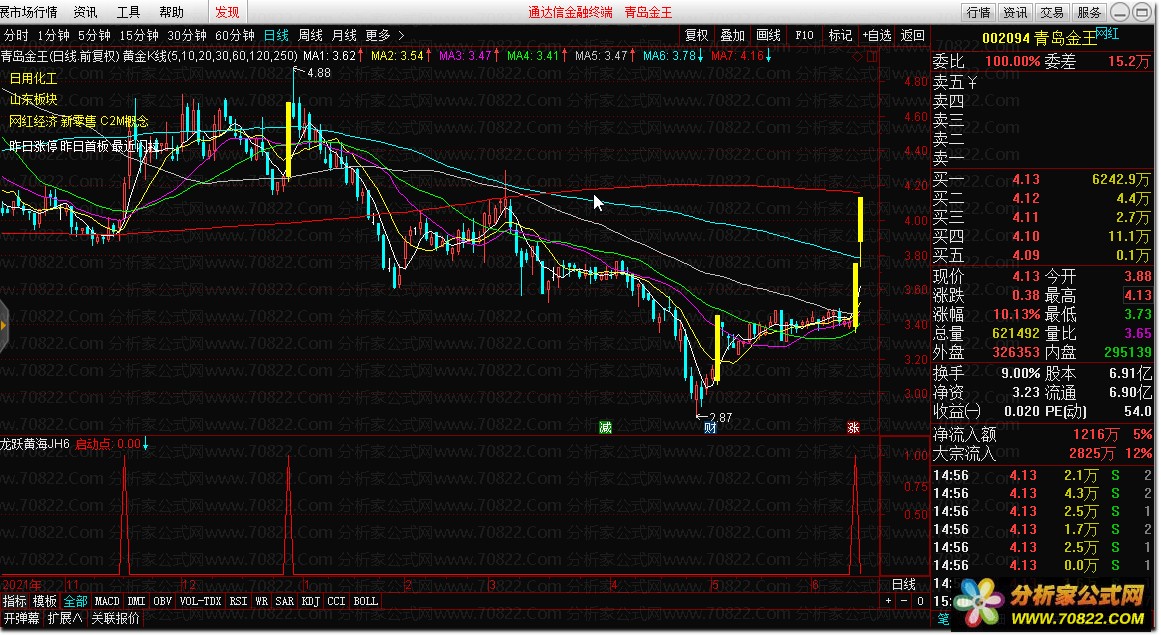Open the 复权 adjustment options
Screen dimensions: 1161x635
tap(696, 35)
